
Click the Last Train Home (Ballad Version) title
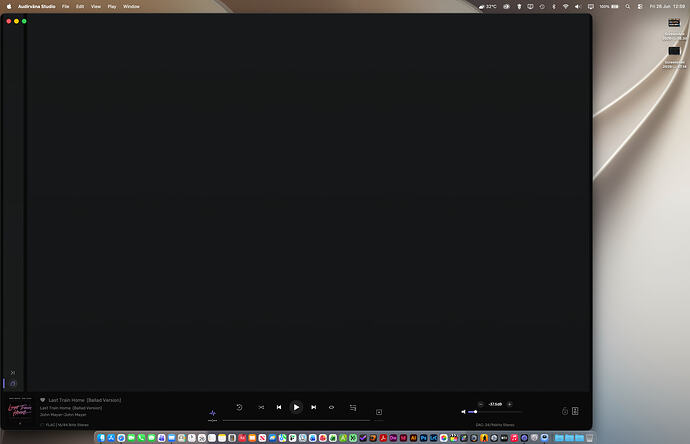(x=85, y=400)
